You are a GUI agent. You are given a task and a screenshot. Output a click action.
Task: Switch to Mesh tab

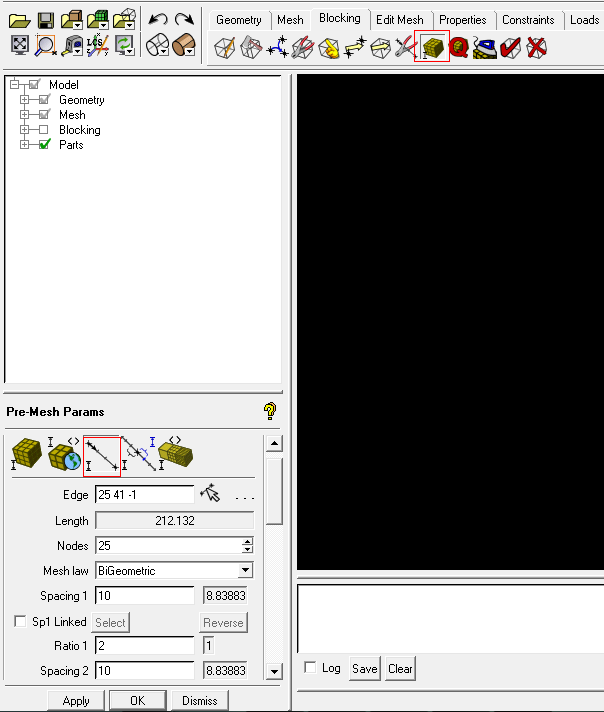tap(290, 20)
